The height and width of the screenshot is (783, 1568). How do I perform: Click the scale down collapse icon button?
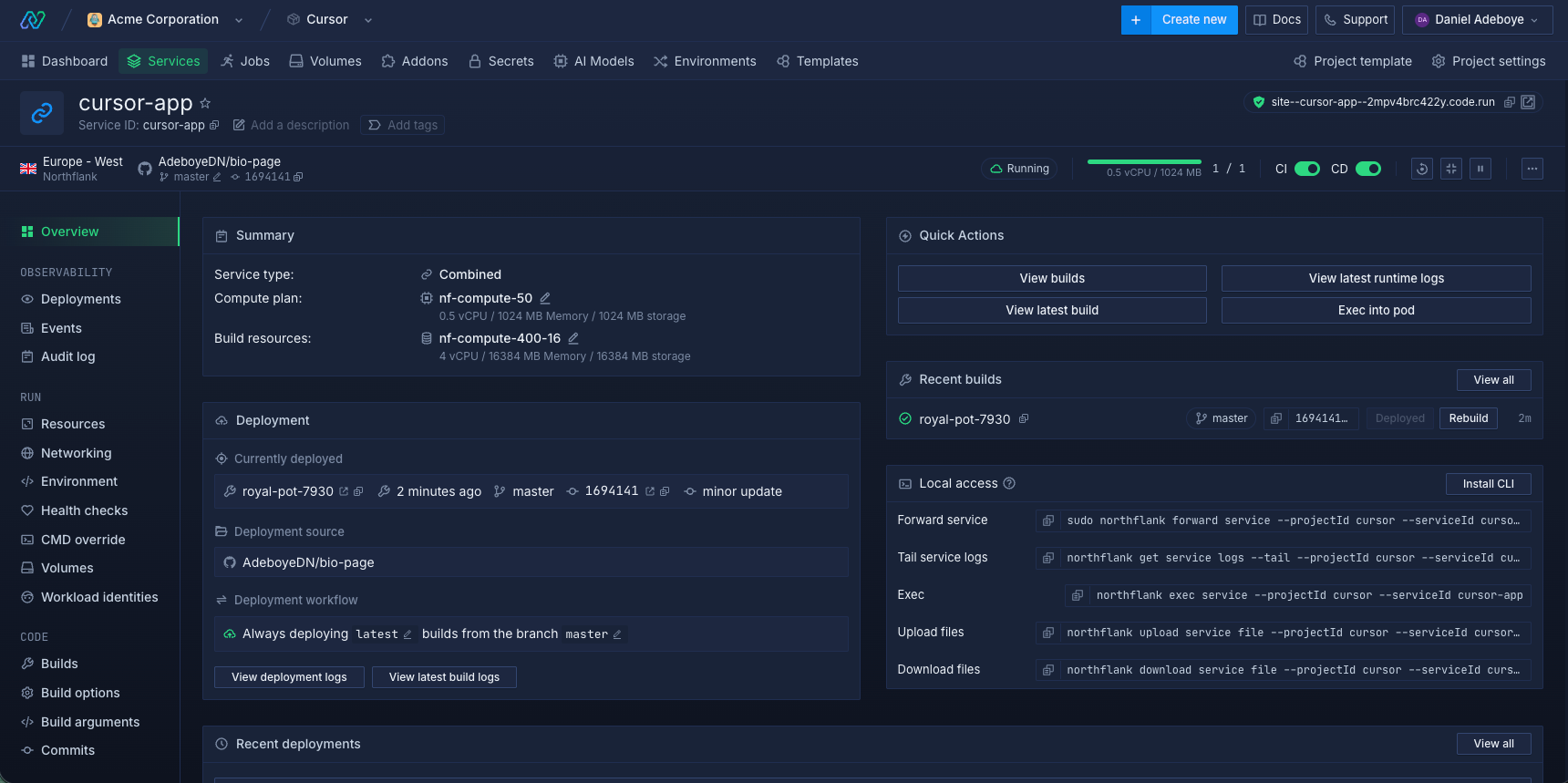click(1451, 169)
